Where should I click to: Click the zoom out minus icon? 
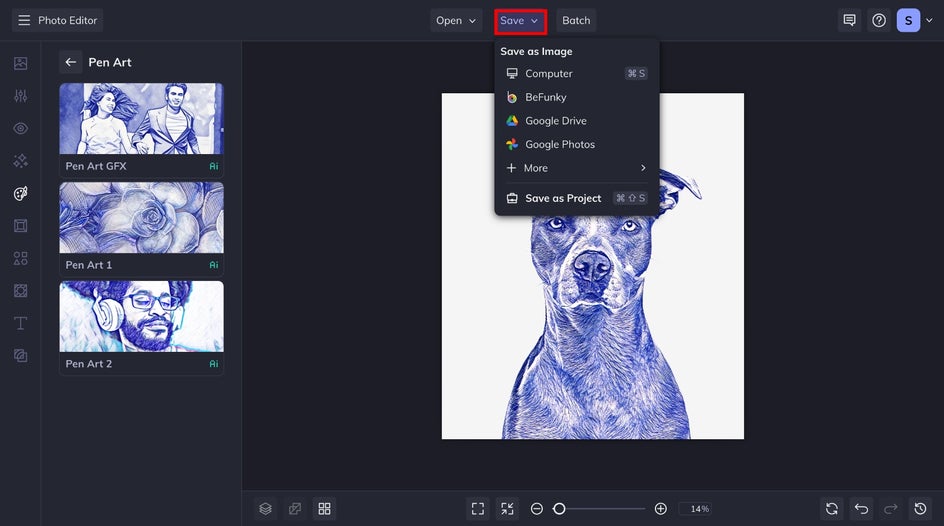[536, 509]
